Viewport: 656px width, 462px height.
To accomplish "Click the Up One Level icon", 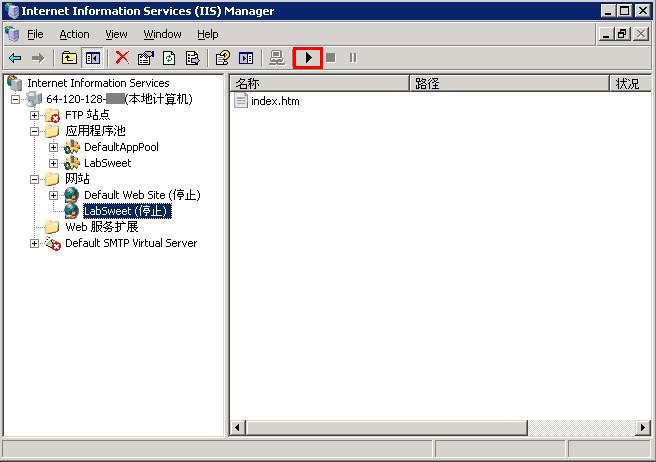I will pyautogui.click(x=69, y=58).
